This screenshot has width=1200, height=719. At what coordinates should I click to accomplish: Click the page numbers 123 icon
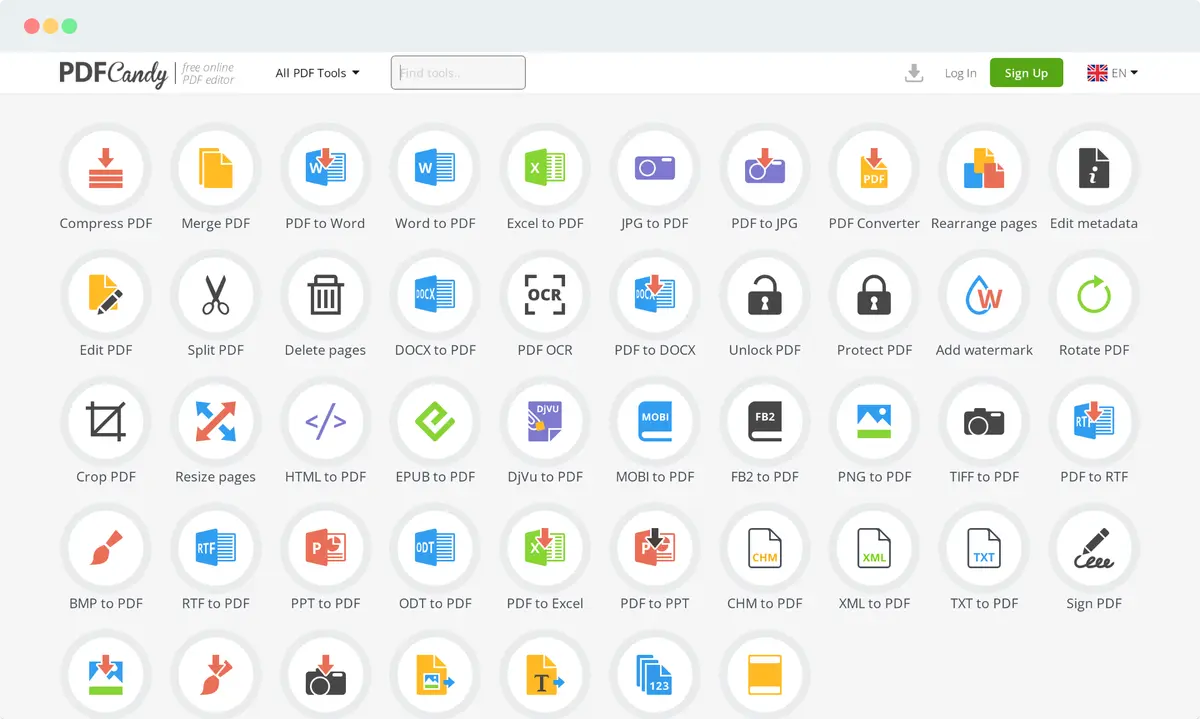point(655,675)
